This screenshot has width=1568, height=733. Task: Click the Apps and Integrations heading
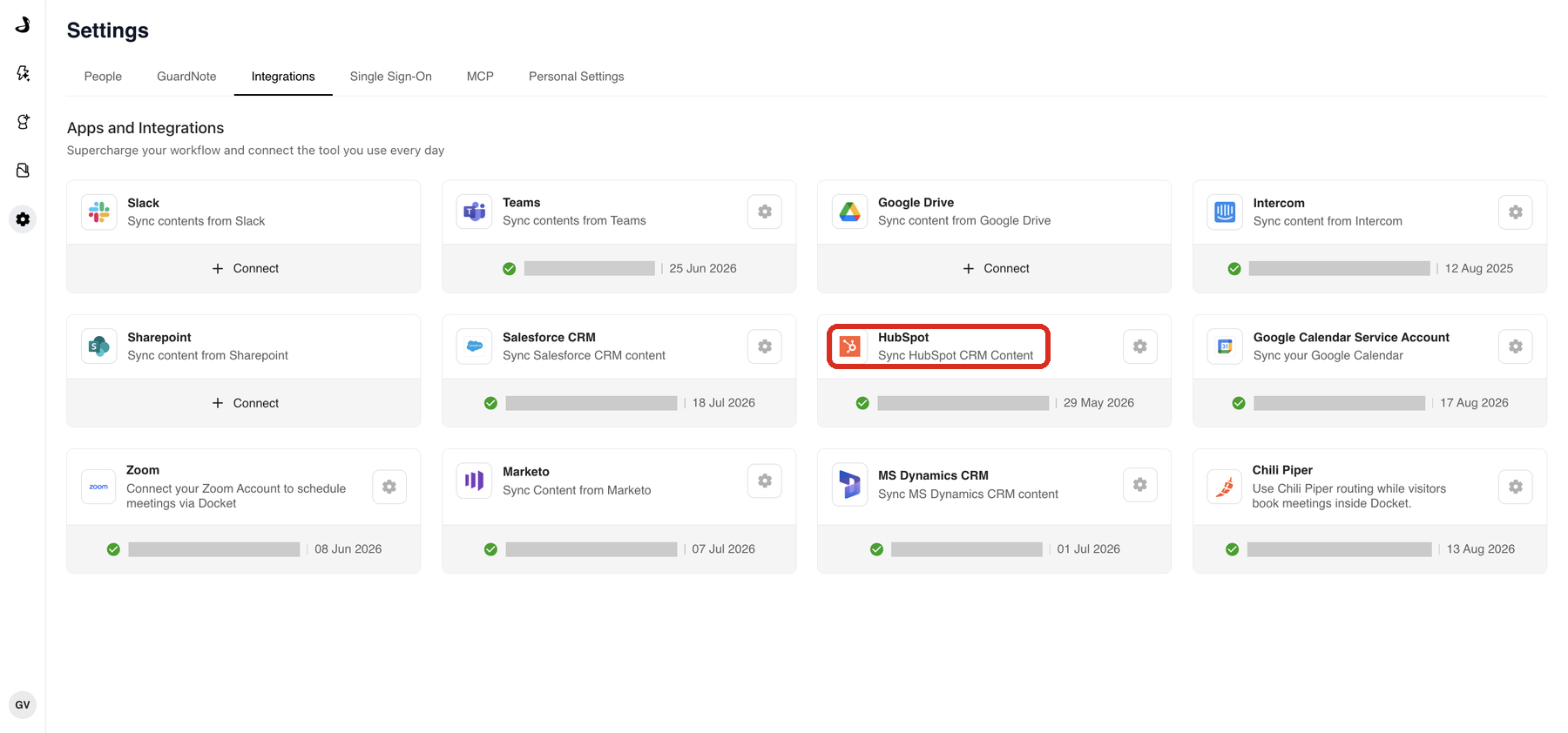(x=145, y=128)
